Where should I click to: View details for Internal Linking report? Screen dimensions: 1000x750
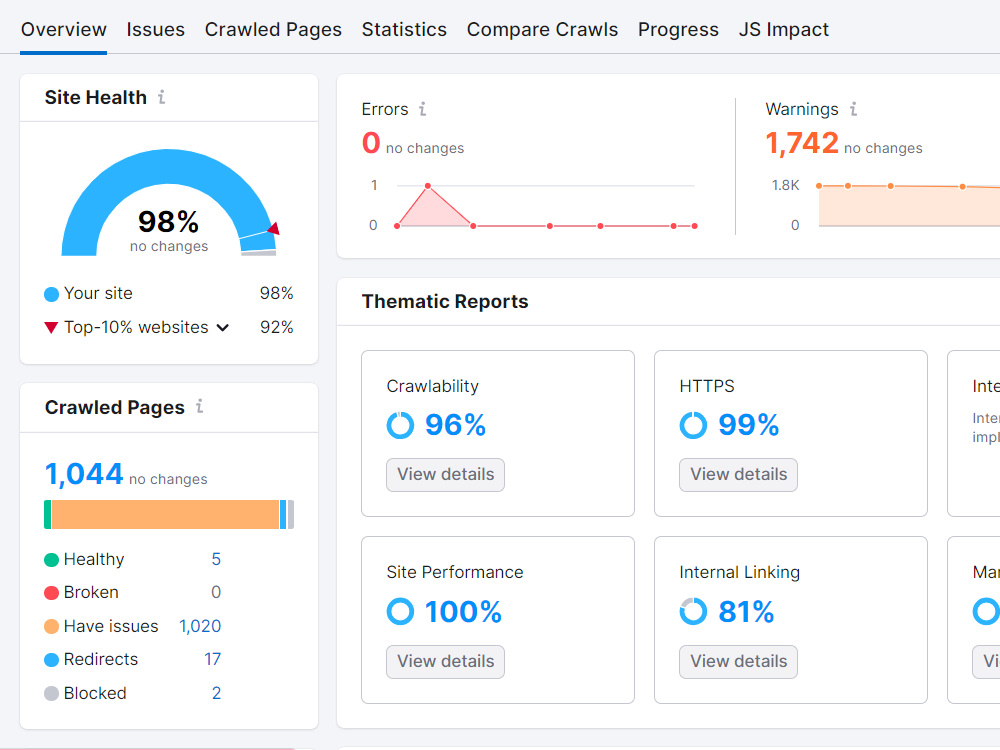(x=739, y=661)
